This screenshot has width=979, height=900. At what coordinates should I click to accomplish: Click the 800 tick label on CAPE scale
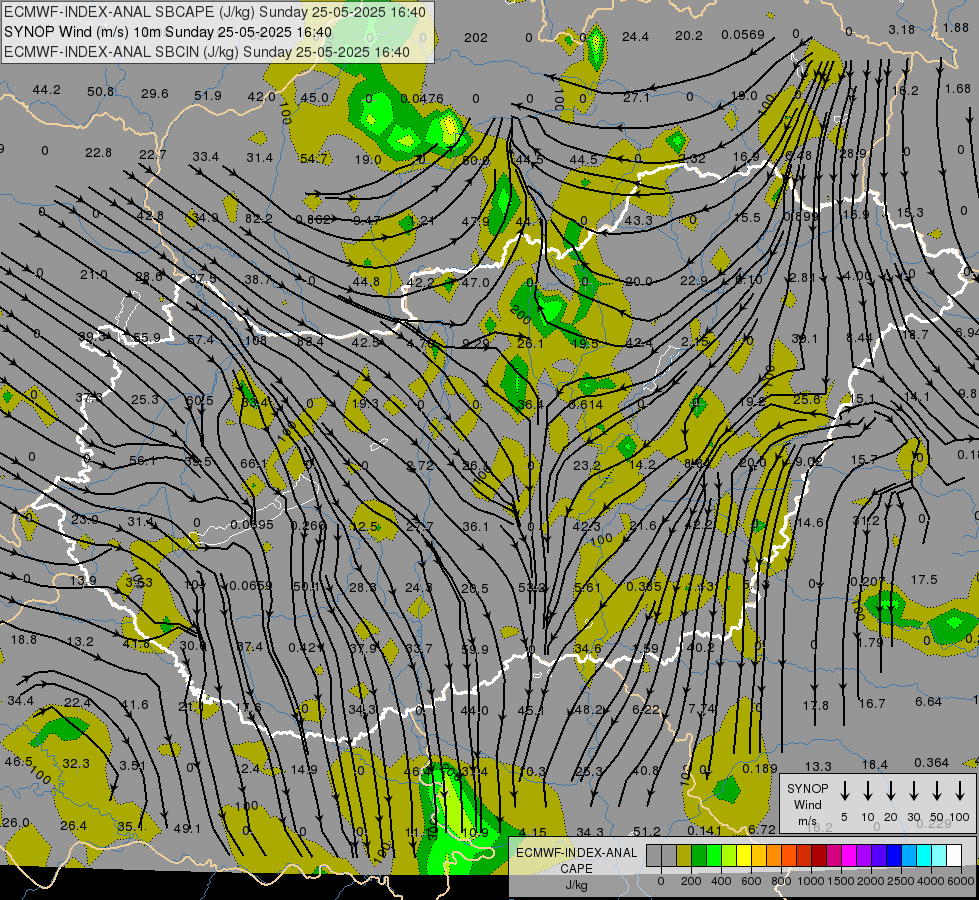tap(781, 881)
